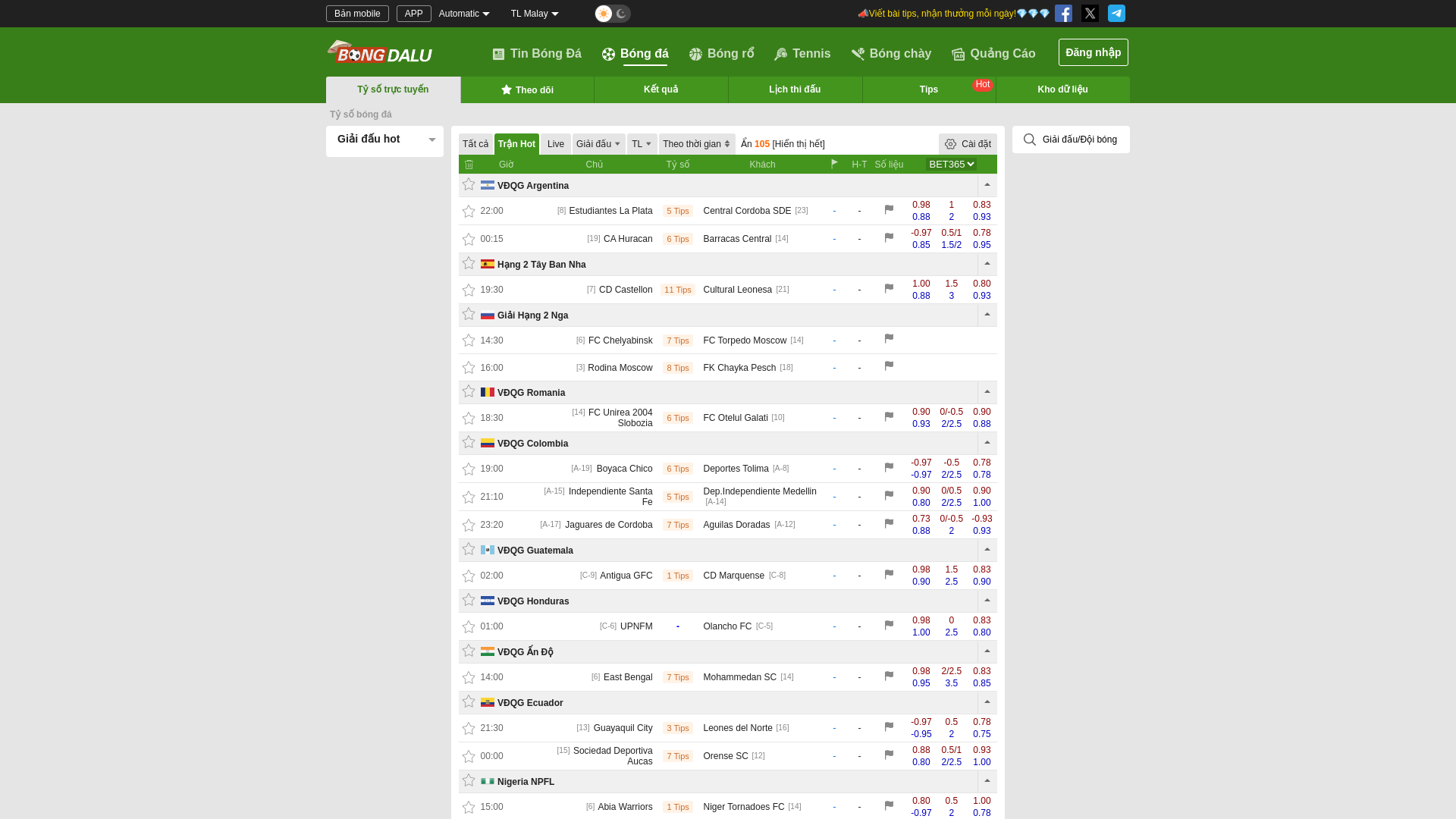Viewport: 1456px width, 819px height.
Task: Open data flag for Boyaca Chico match
Action: point(889,468)
